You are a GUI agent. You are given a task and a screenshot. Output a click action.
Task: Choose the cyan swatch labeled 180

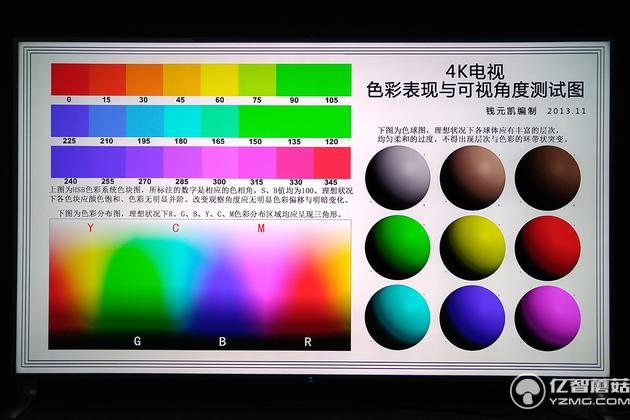click(182, 121)
